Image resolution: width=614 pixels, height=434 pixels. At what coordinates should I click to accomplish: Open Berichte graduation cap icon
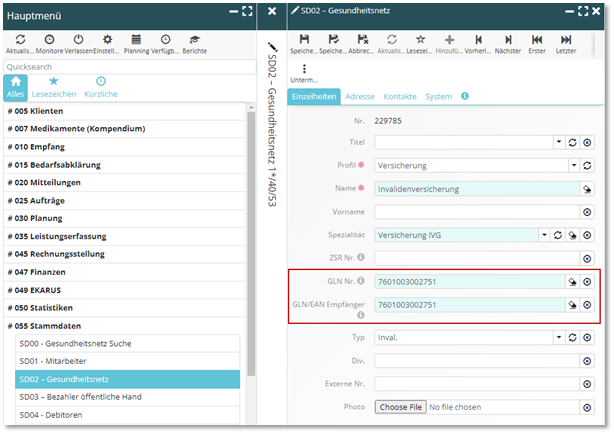click(194, 38)
